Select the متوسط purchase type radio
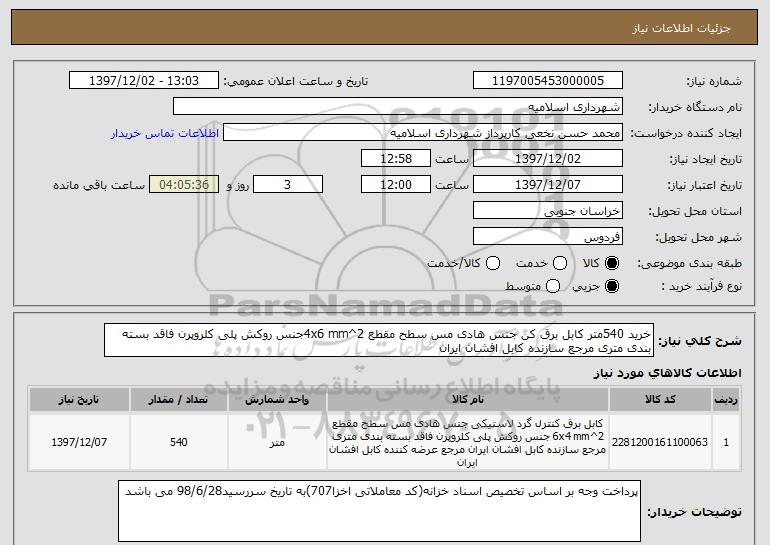The image size is (770, 545). point(553,286)
